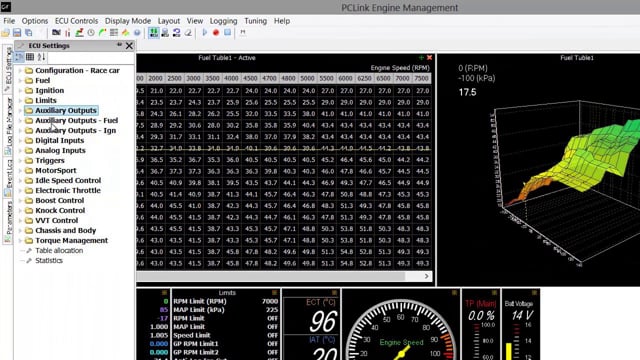Click the green and red surface chart icon
The height and width of the screenshot is (360, 640).
pos(79,33)
